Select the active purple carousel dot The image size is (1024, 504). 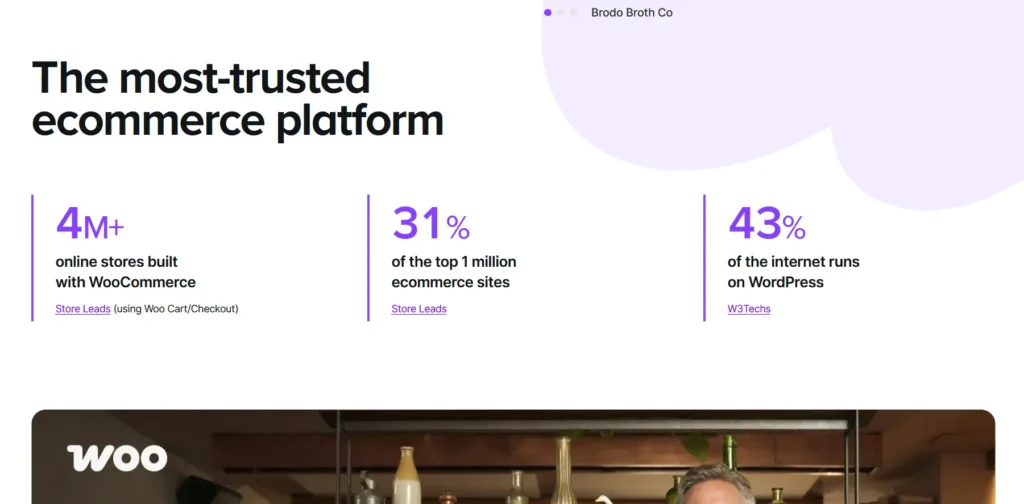(548, 13)
